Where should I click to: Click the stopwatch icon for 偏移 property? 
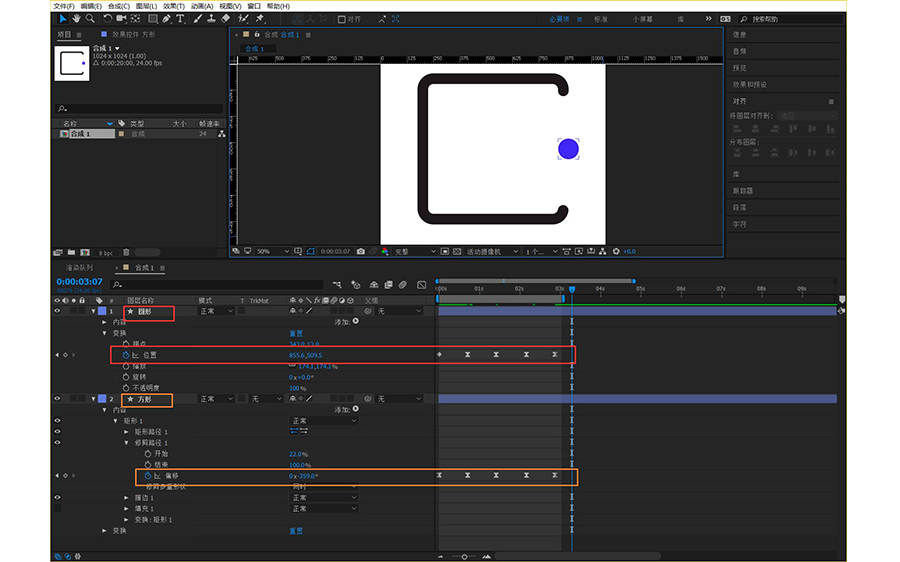click(x=146, y=476)
